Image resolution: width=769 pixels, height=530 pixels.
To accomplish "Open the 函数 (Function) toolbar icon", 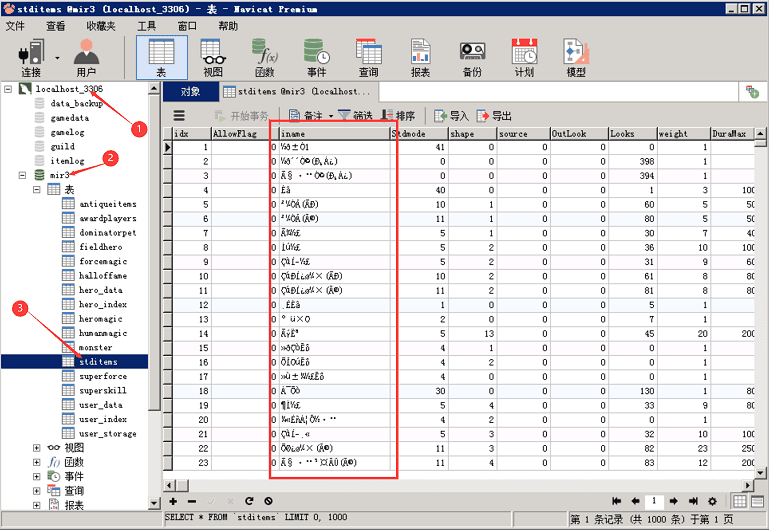I will point(264,57).
